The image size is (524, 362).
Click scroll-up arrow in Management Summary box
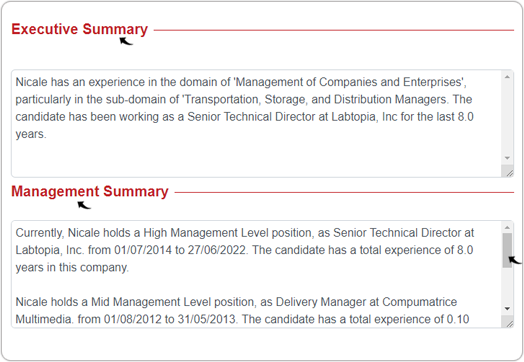pyautogui.click(x=507, y=228)
